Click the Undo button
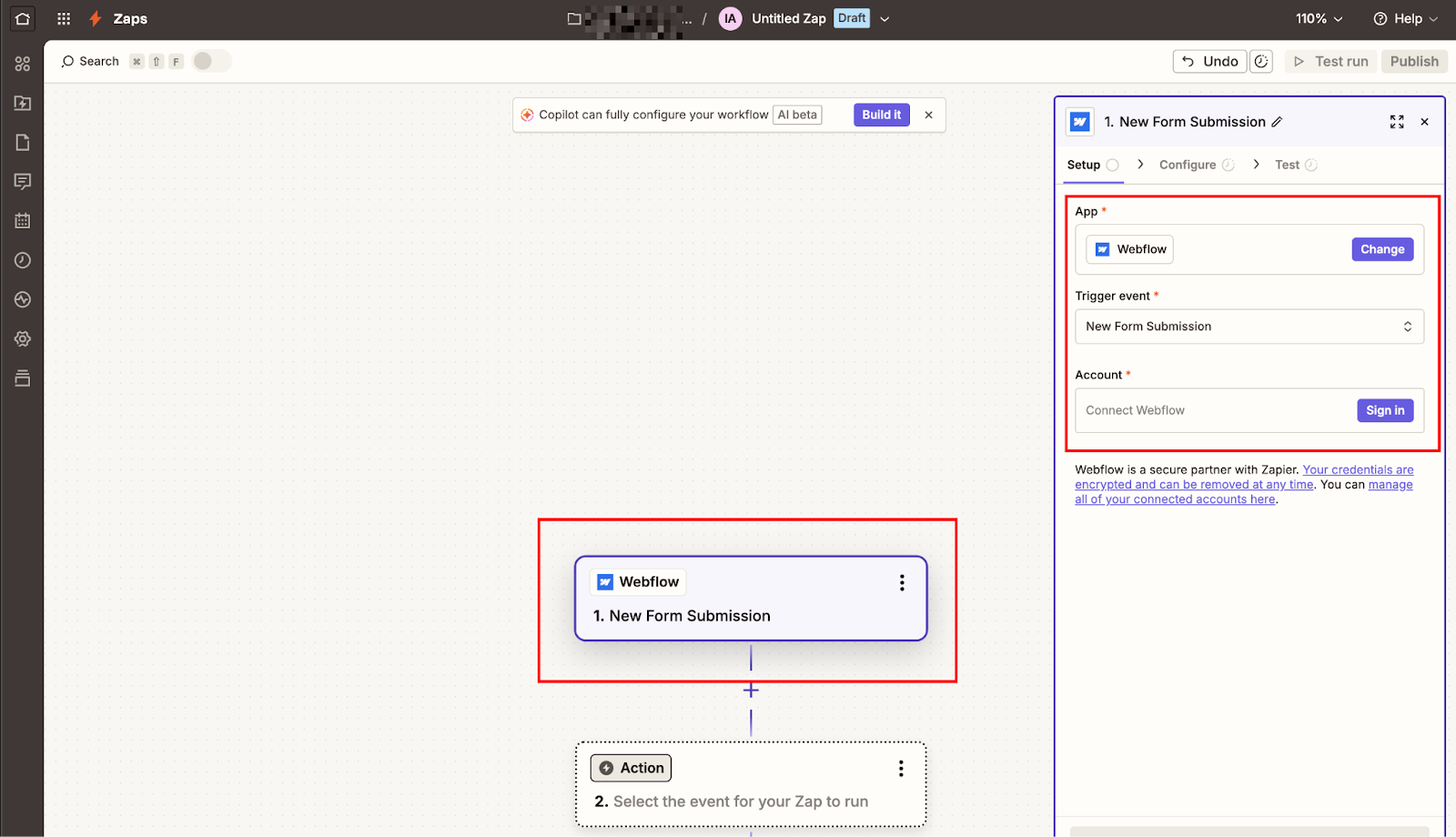Viewport: 1456px width, 837px height. (1210, 61)
